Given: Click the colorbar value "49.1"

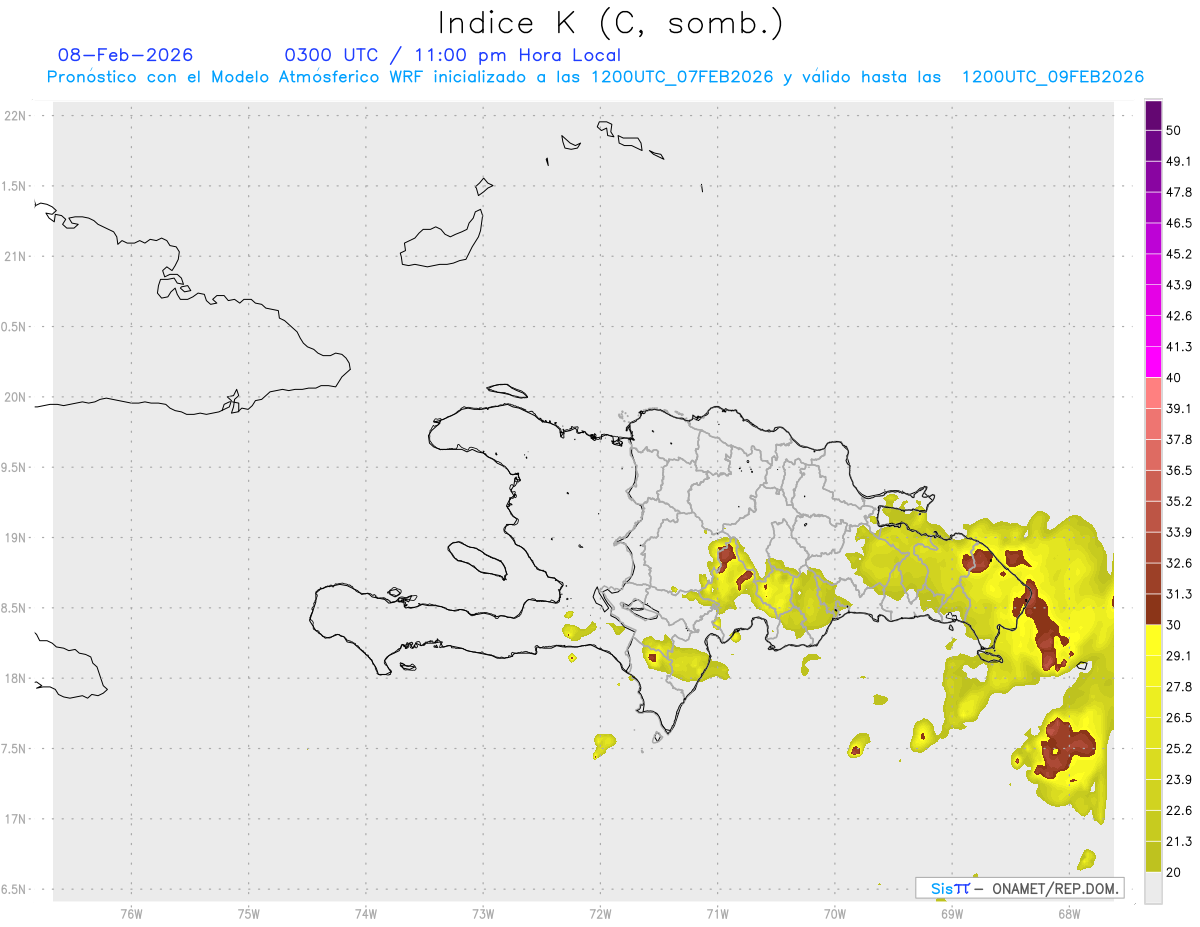Looking at the screenshot, I should click(x=1179, y=161).
